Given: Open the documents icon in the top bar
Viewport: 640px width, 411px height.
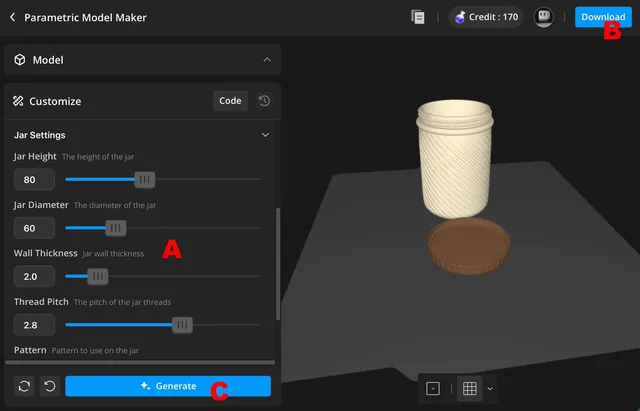Looking at the screenshot, I should [417, 17].
